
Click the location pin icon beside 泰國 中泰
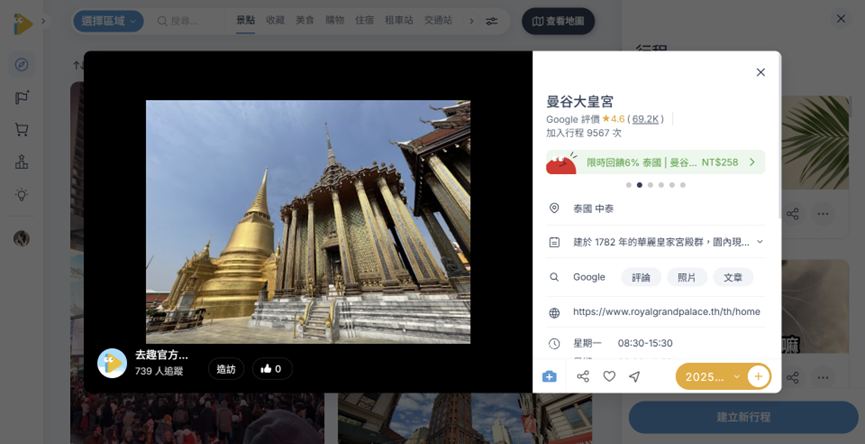point(554,208)
